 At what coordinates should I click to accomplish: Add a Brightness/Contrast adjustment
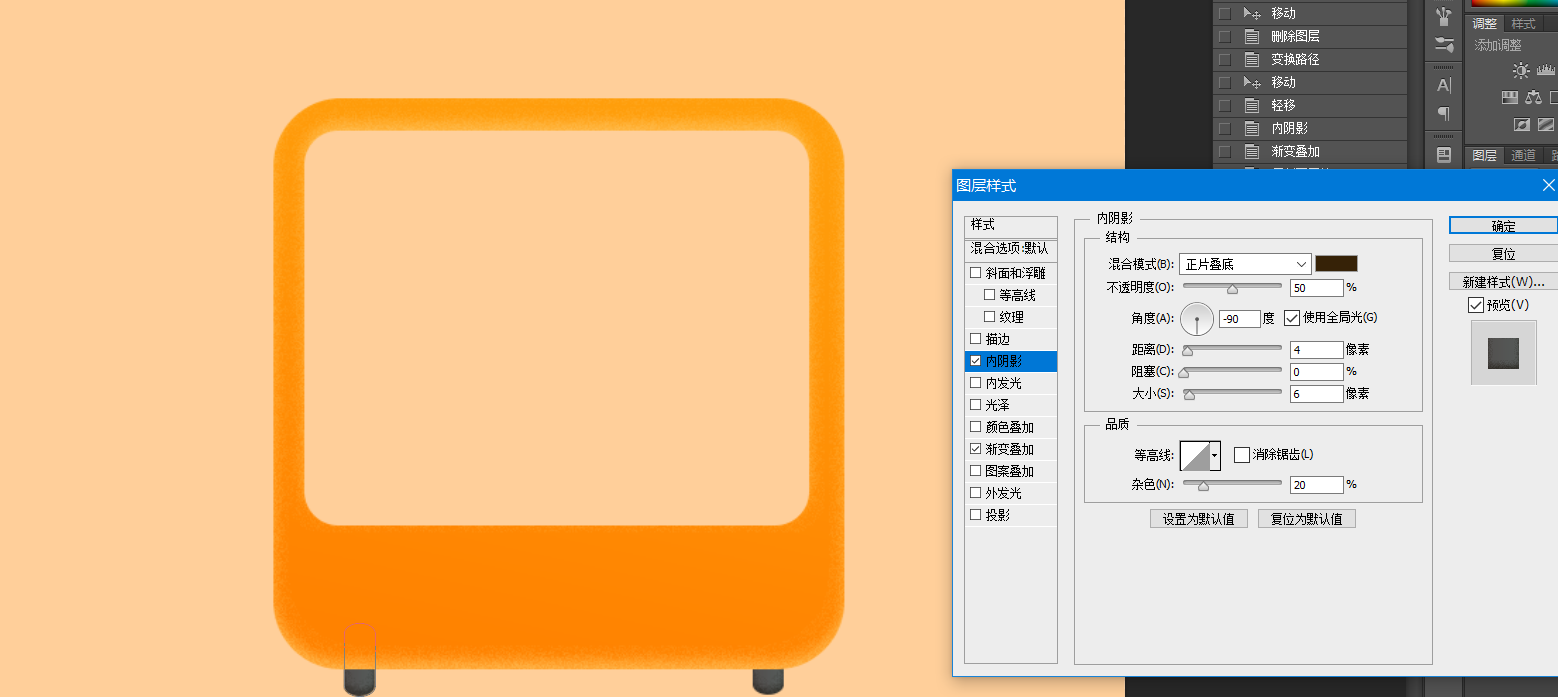[1521, 70]
